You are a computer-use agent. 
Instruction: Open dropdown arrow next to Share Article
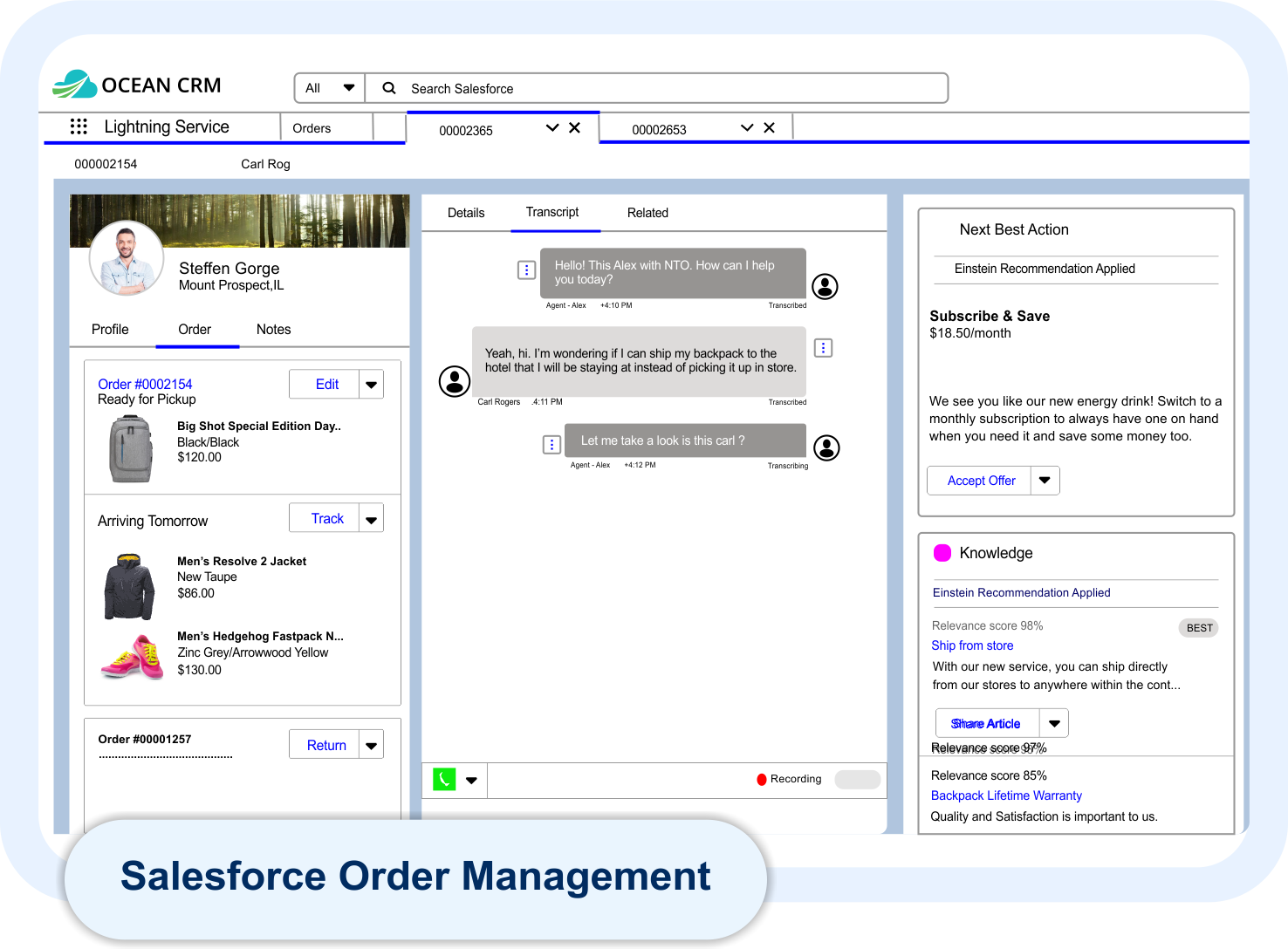tap(1054, 723)
